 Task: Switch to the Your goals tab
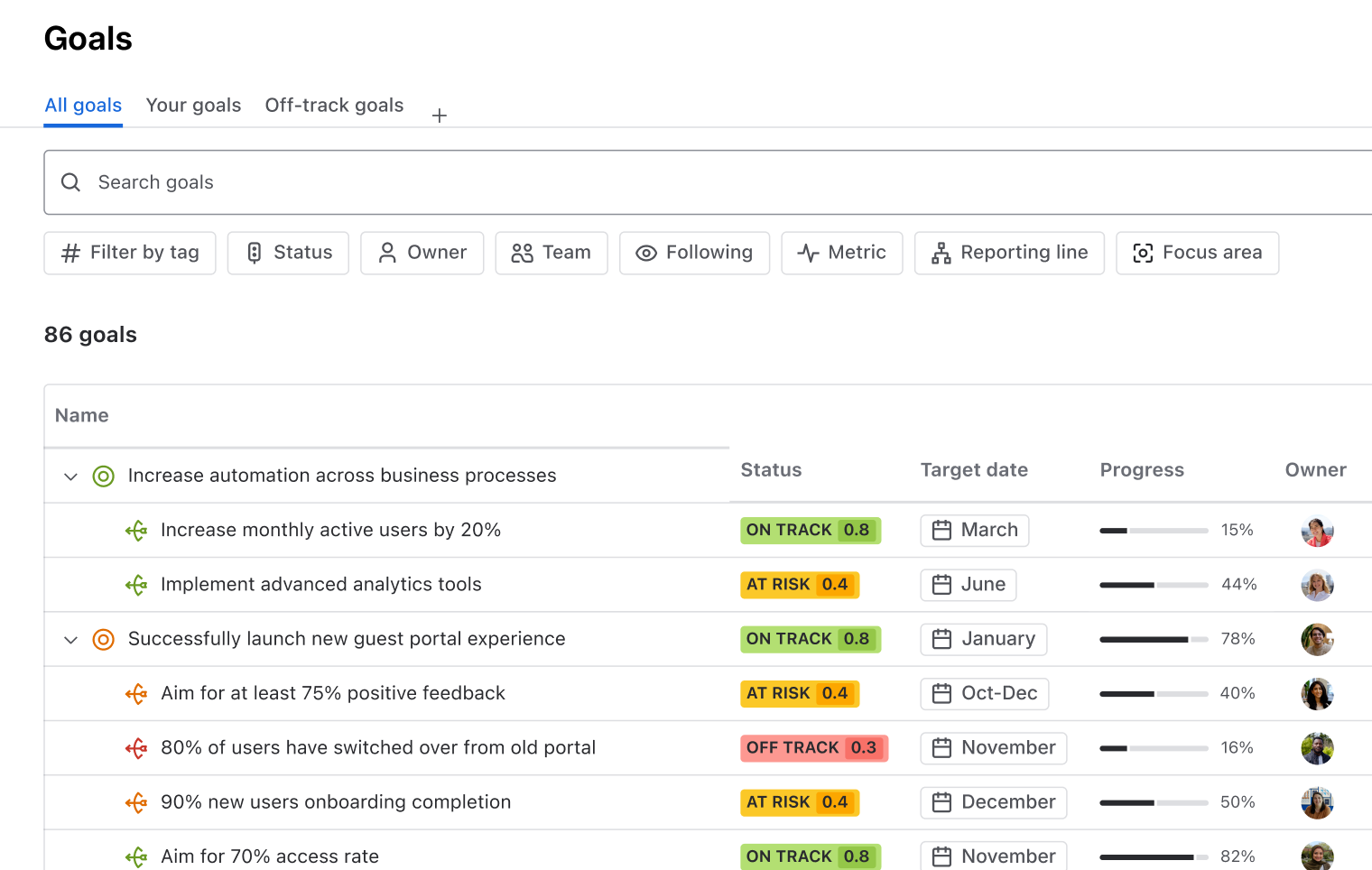click(193, 106)
